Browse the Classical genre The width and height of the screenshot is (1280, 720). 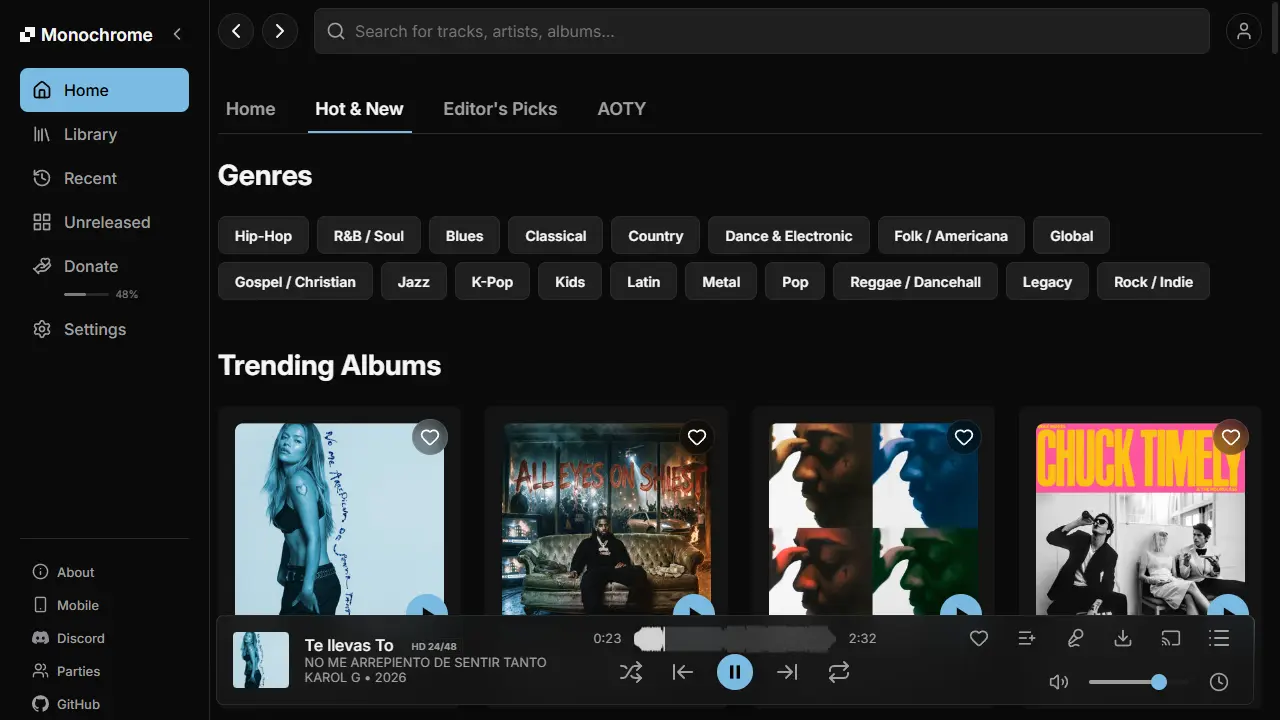tap(556, 236)
